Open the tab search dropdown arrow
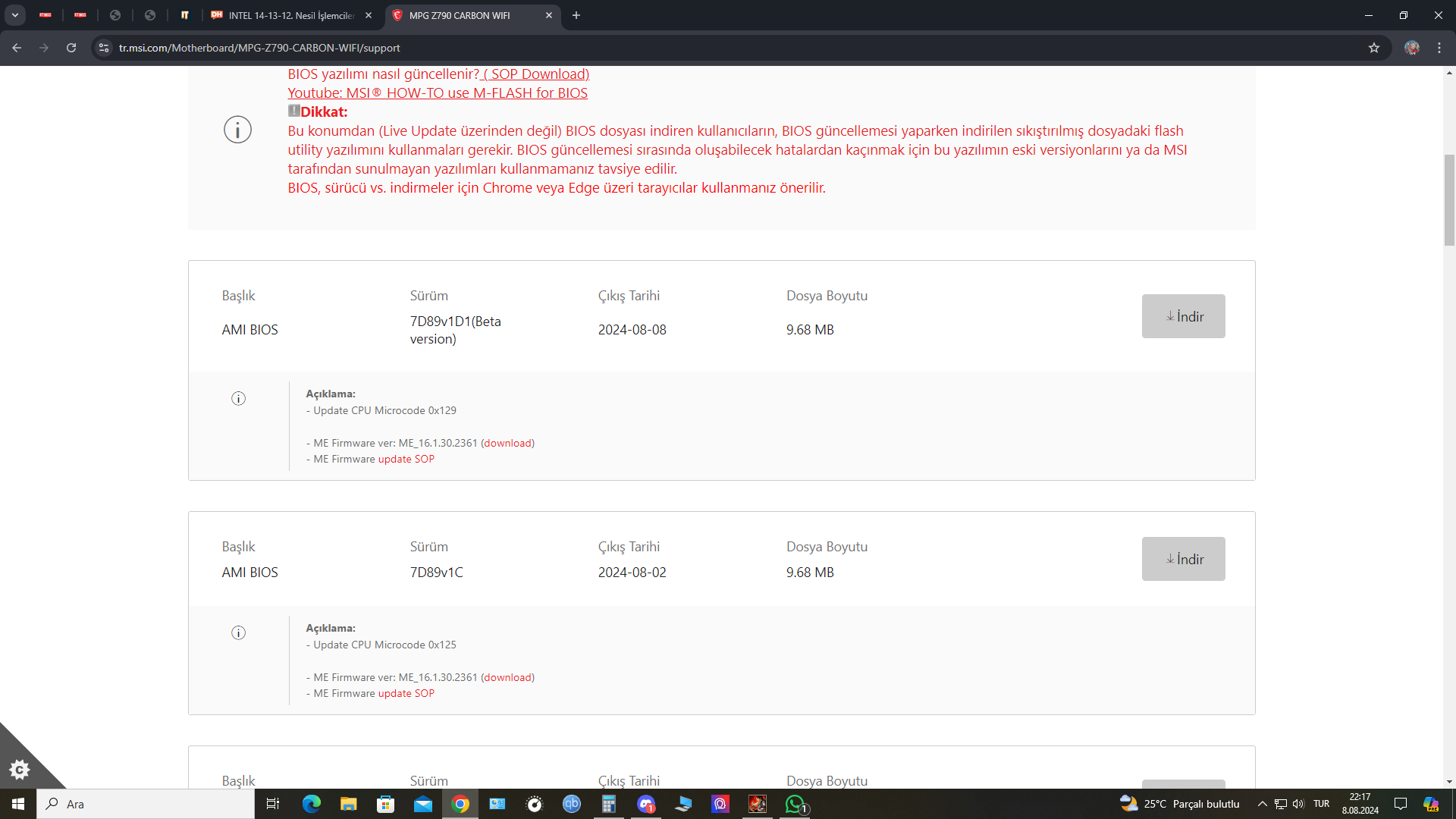1456x819 pixels. pyautogui.click(x=15, y=15)
